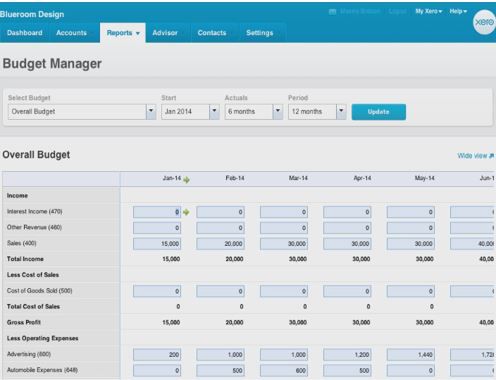Image resolution: width=496 pixels, height=380 pixels.
Task: Switch to Wide view
Action: pyautogui.click(x=475, y=156)
